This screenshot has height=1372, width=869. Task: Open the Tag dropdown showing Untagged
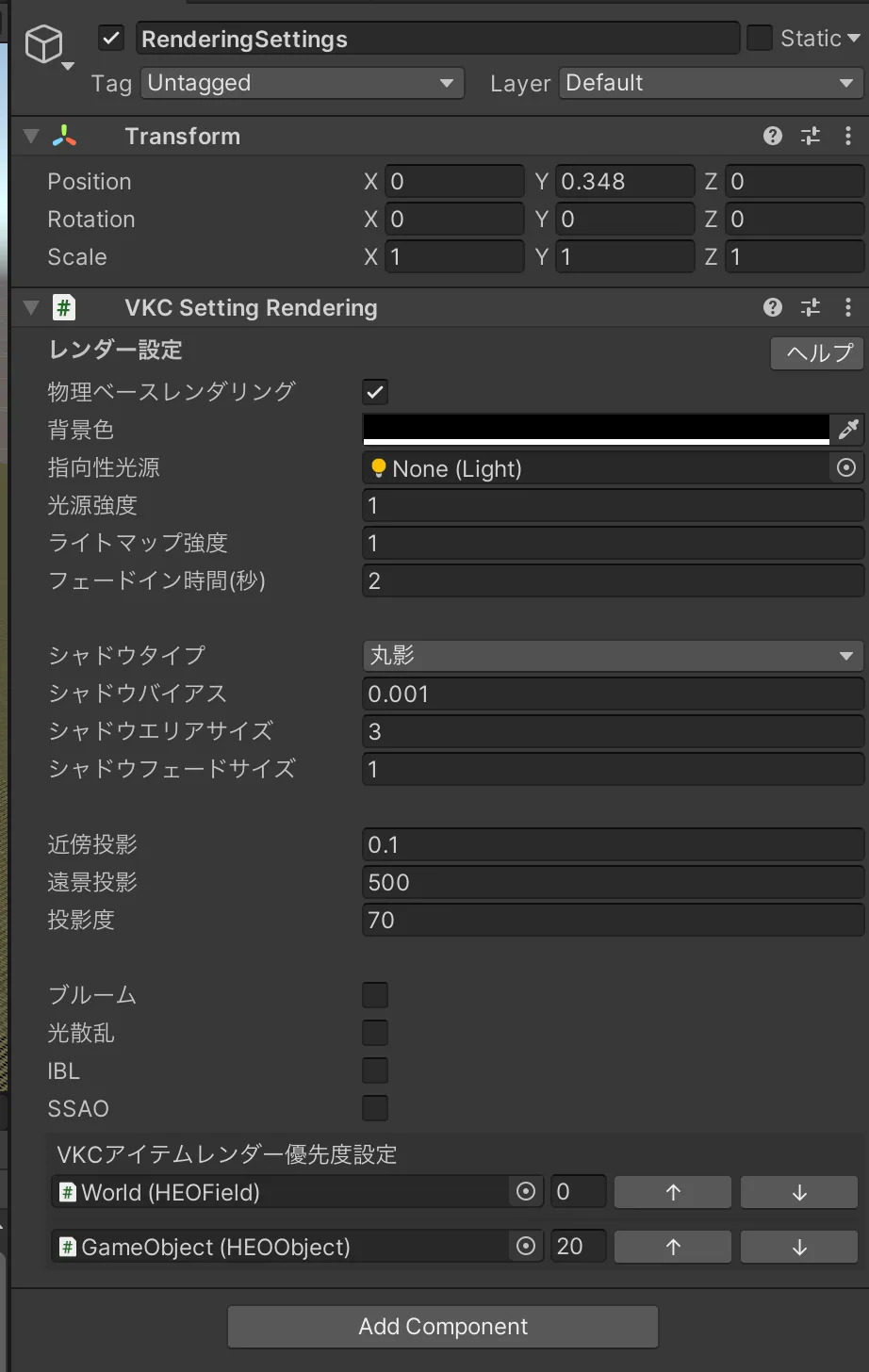(302, 83)
